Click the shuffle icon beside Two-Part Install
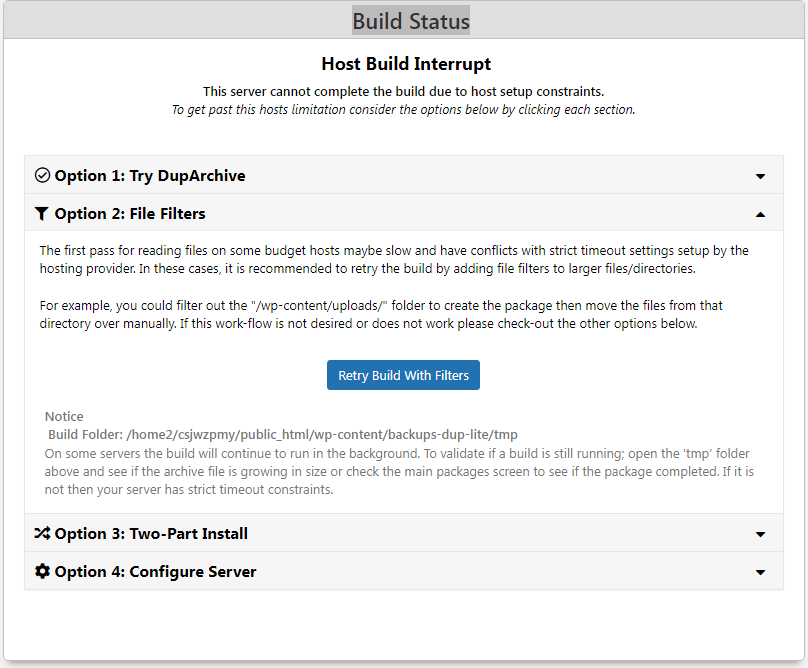This screenshot has height=668, width=808. pos(42,533)
